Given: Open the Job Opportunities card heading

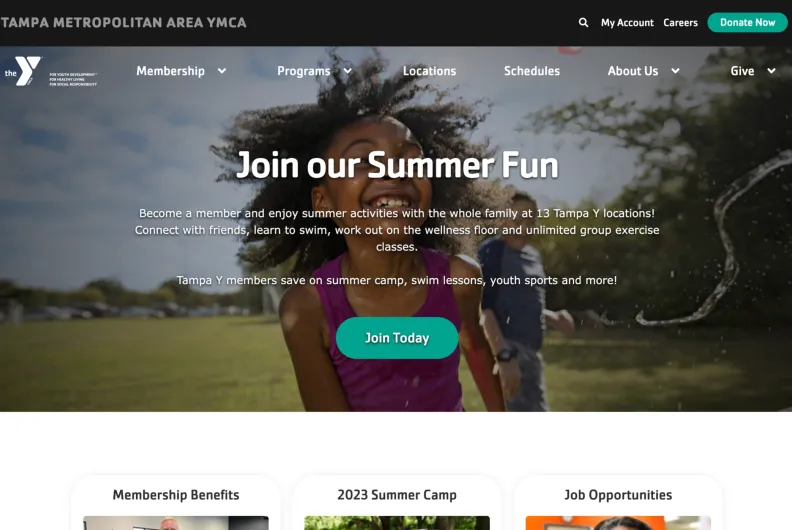Looking at the screenshot, I should tap(618, 495).
